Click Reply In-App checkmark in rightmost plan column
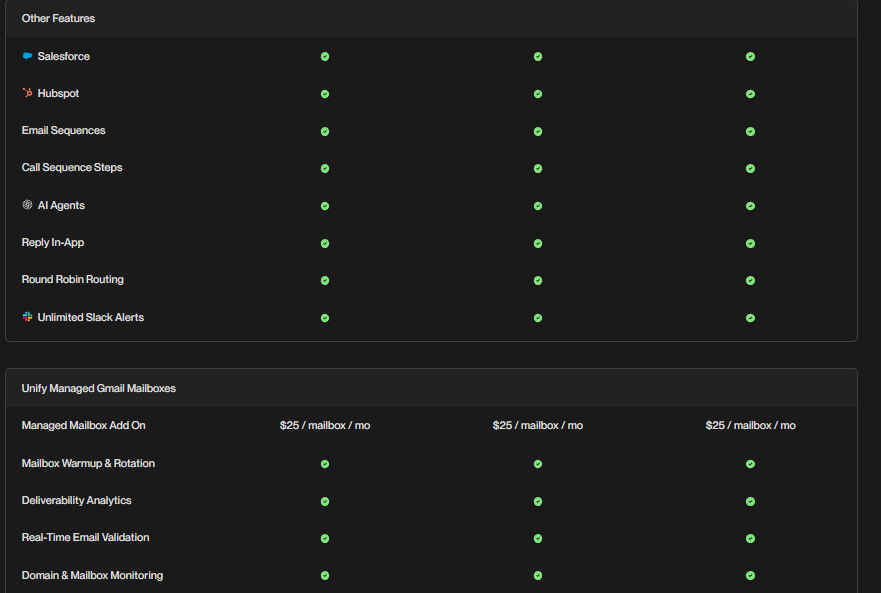This screenshot has width=881, height=593. coord(750,243)
